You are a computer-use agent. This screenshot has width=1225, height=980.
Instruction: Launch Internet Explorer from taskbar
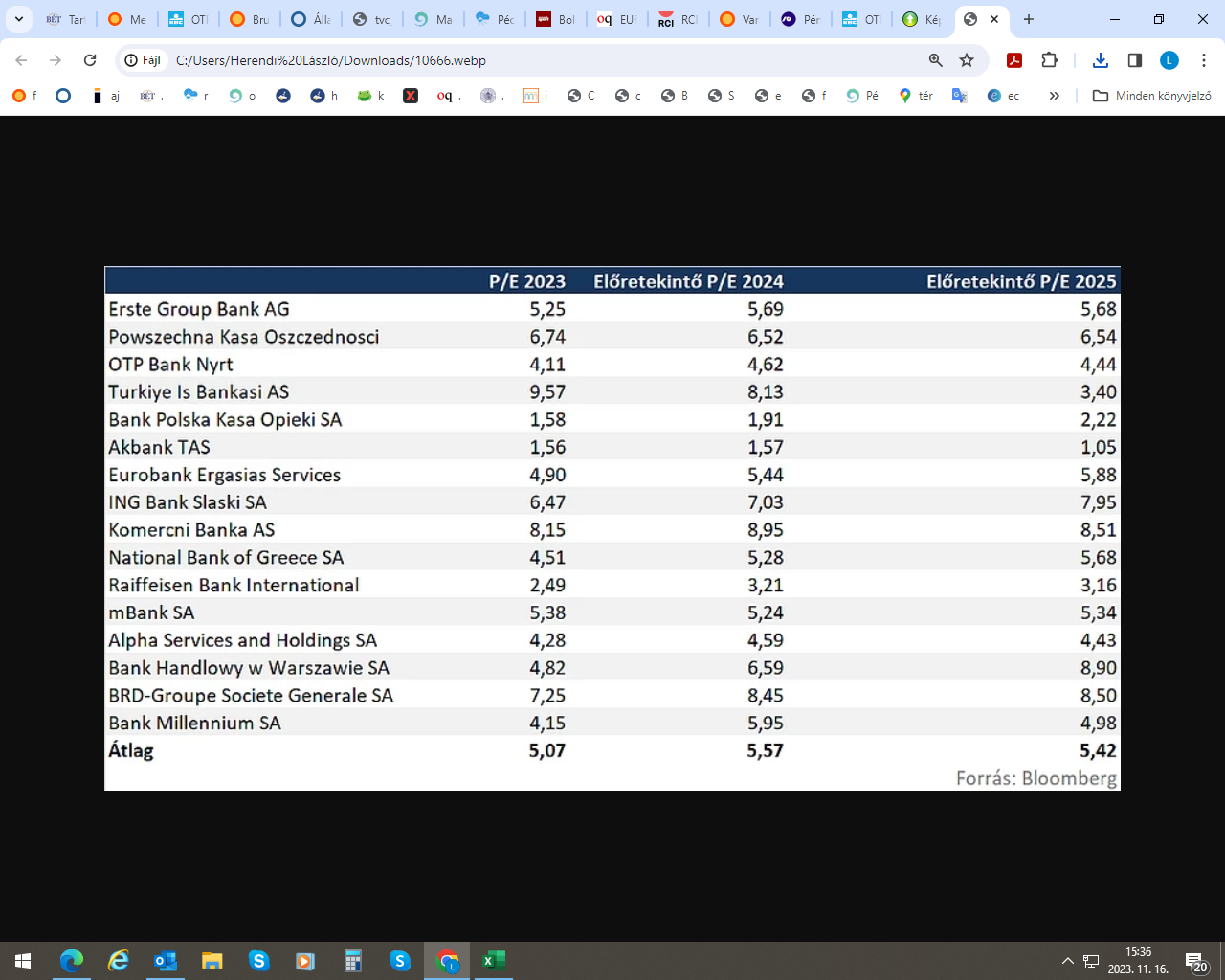pyautogui.click(x=119, y=961)
